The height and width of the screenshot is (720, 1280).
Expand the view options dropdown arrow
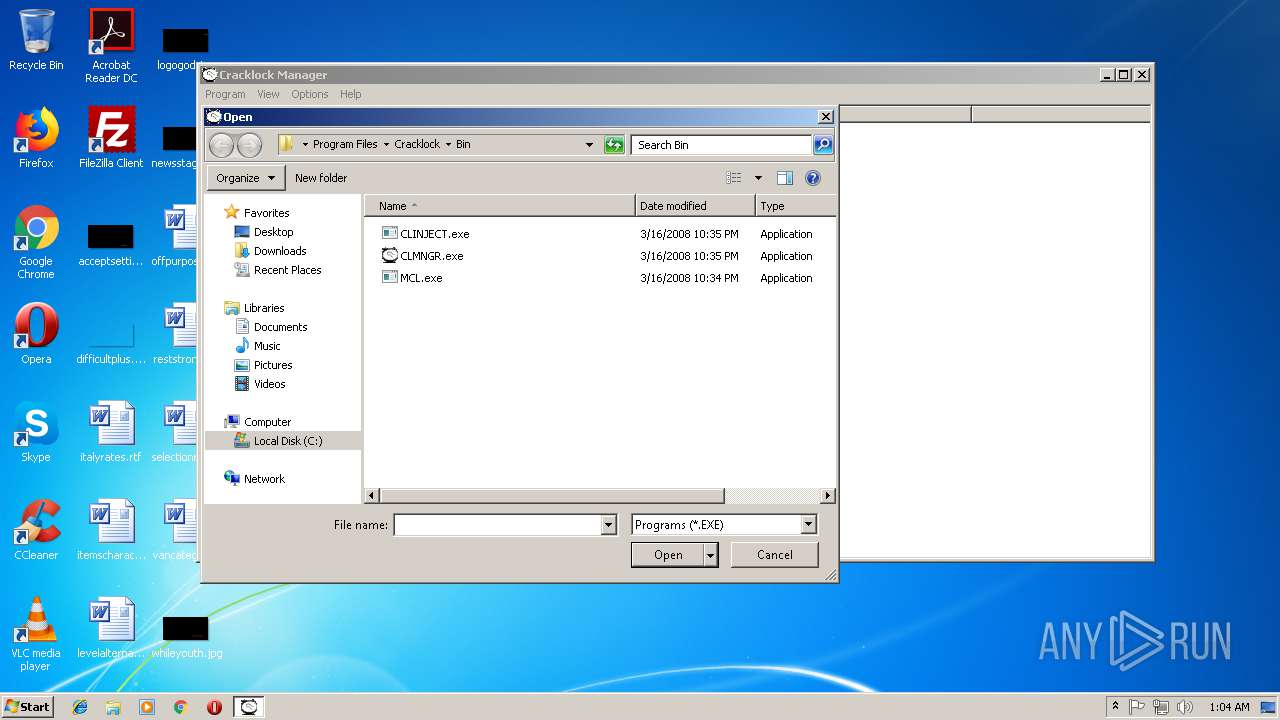(758, 178)
